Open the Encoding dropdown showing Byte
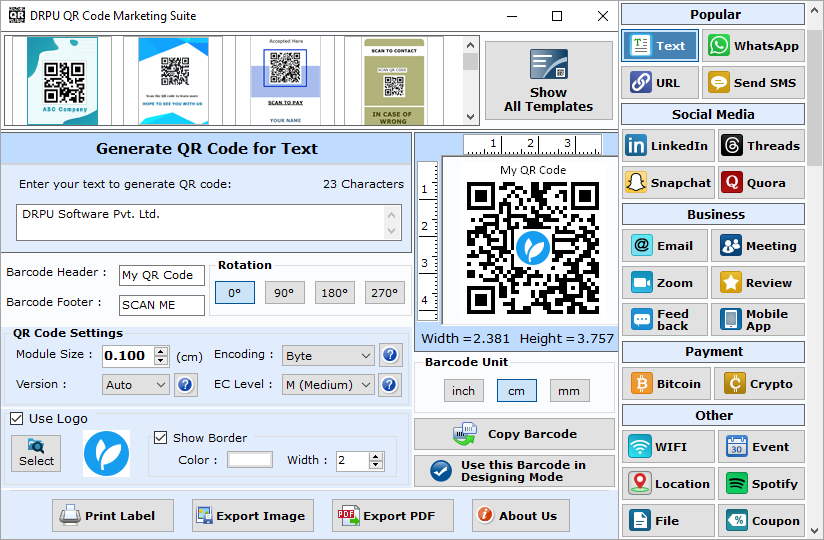The width and height of the screenshot is (824, 540). (328, 356)
